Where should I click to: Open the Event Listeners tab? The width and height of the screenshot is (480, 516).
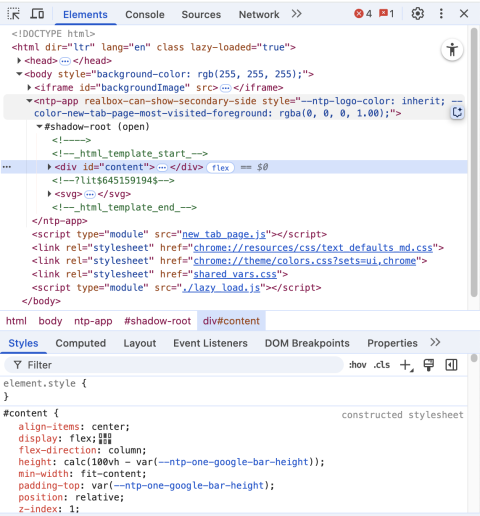click(210, 343)
